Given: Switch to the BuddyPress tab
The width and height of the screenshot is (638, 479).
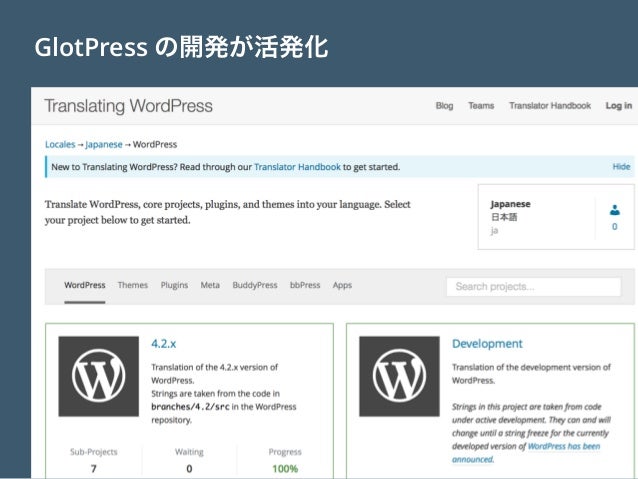Looking at the screenshot, I should 255,285.
